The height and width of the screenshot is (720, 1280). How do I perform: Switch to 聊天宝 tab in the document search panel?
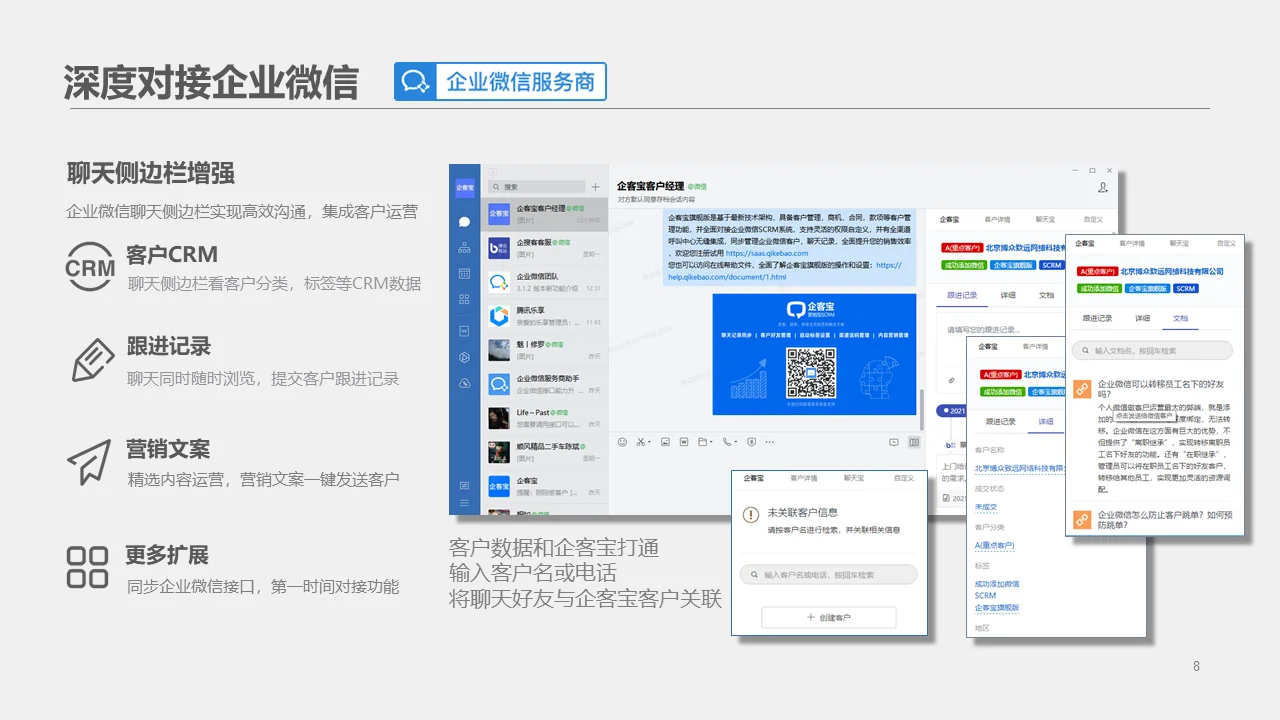click(x=1179, y=243)
